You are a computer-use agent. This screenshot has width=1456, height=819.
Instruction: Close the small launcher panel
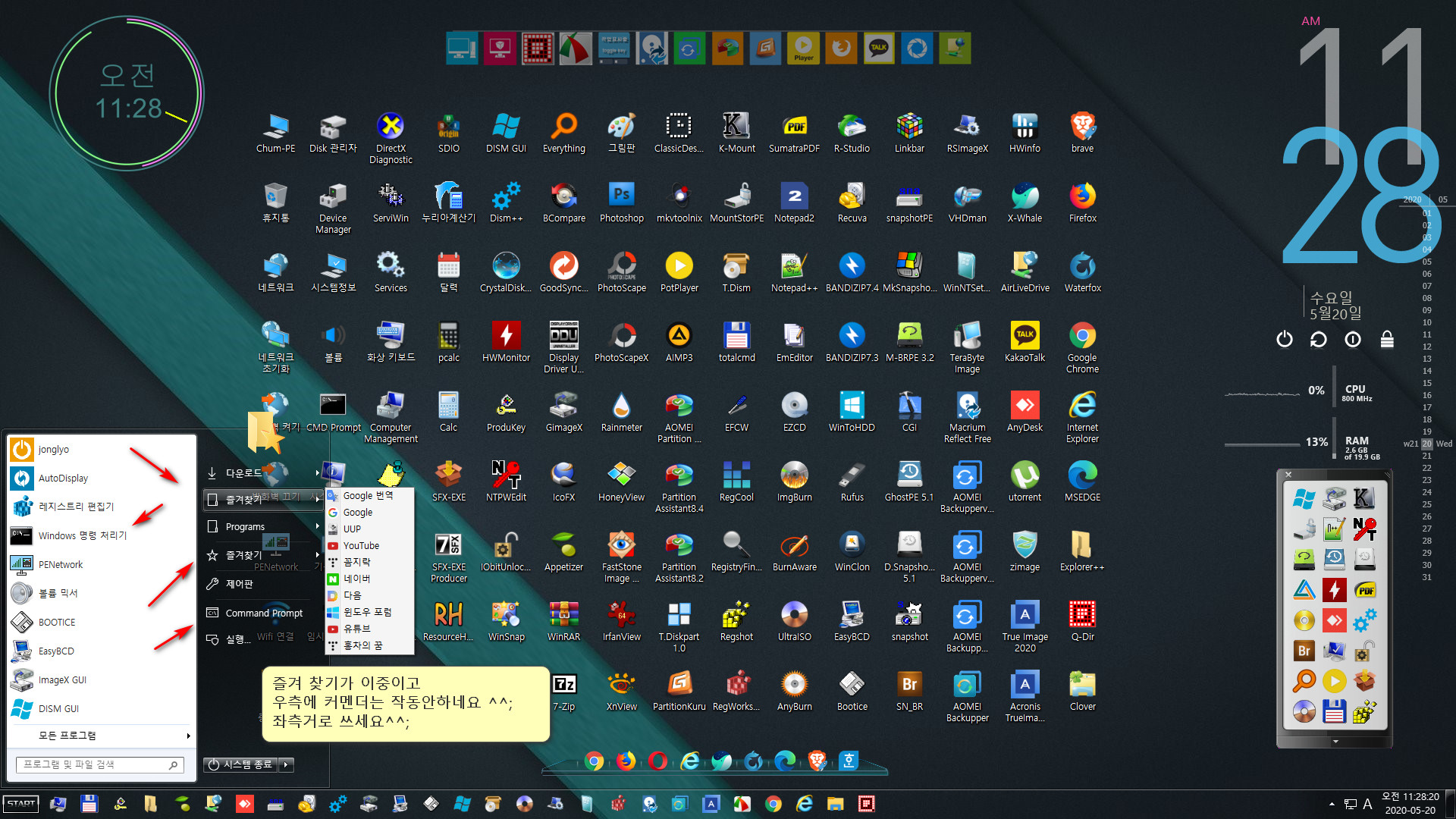point(1288,475)
